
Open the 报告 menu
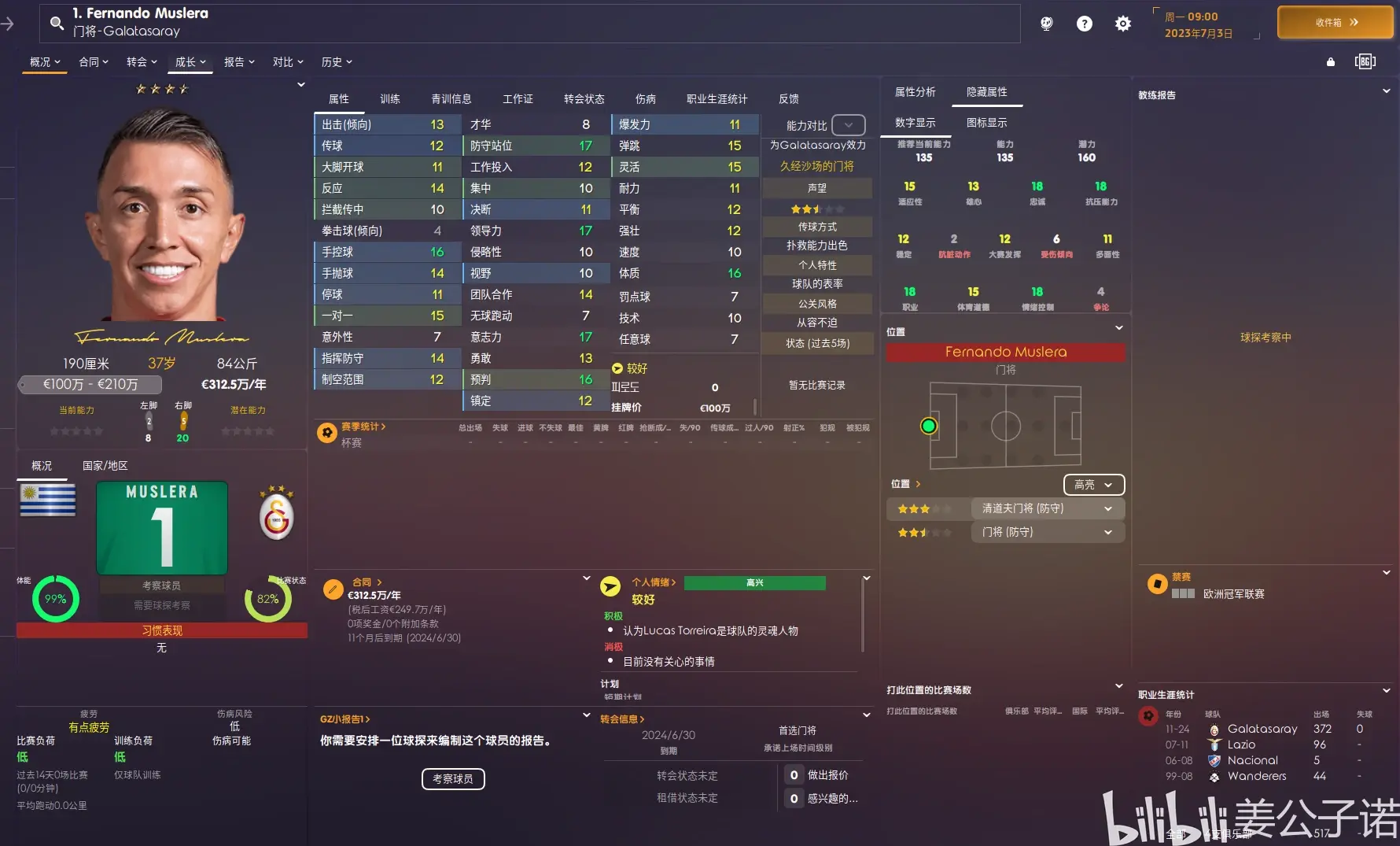[x=239, y=62]
